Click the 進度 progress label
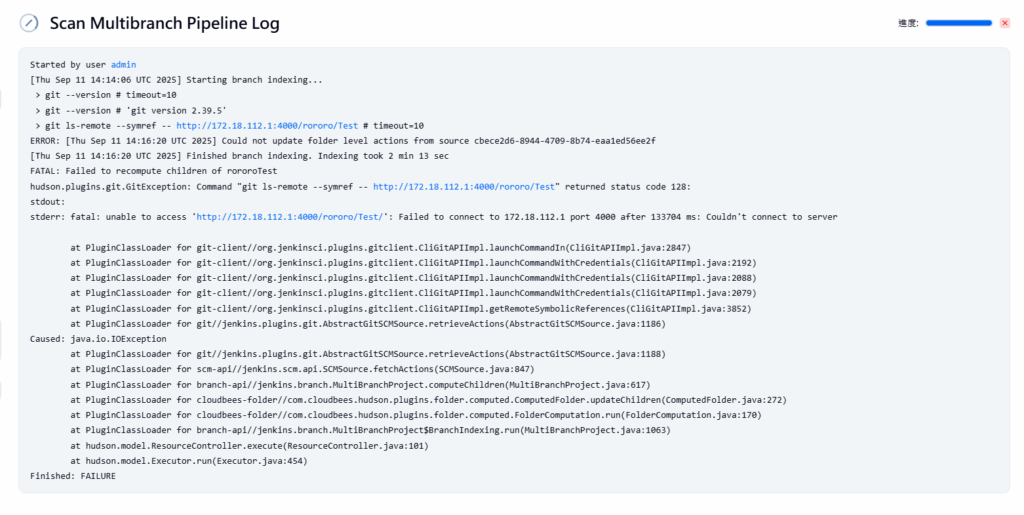 tap(908, 23)
